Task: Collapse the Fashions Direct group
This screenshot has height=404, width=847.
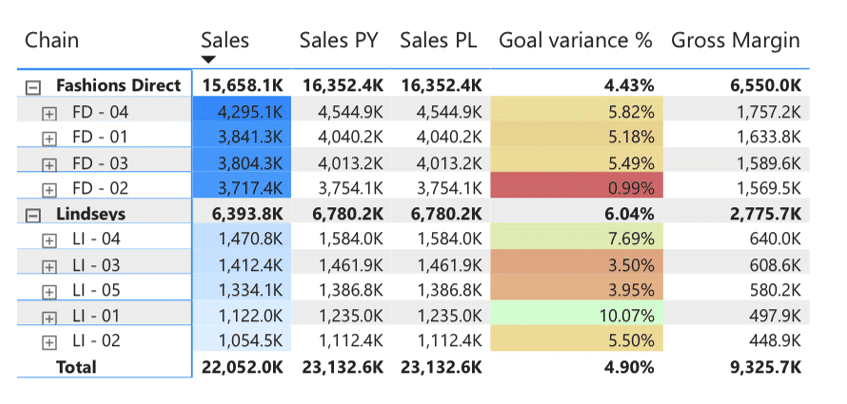Action: tap(33, 87)
